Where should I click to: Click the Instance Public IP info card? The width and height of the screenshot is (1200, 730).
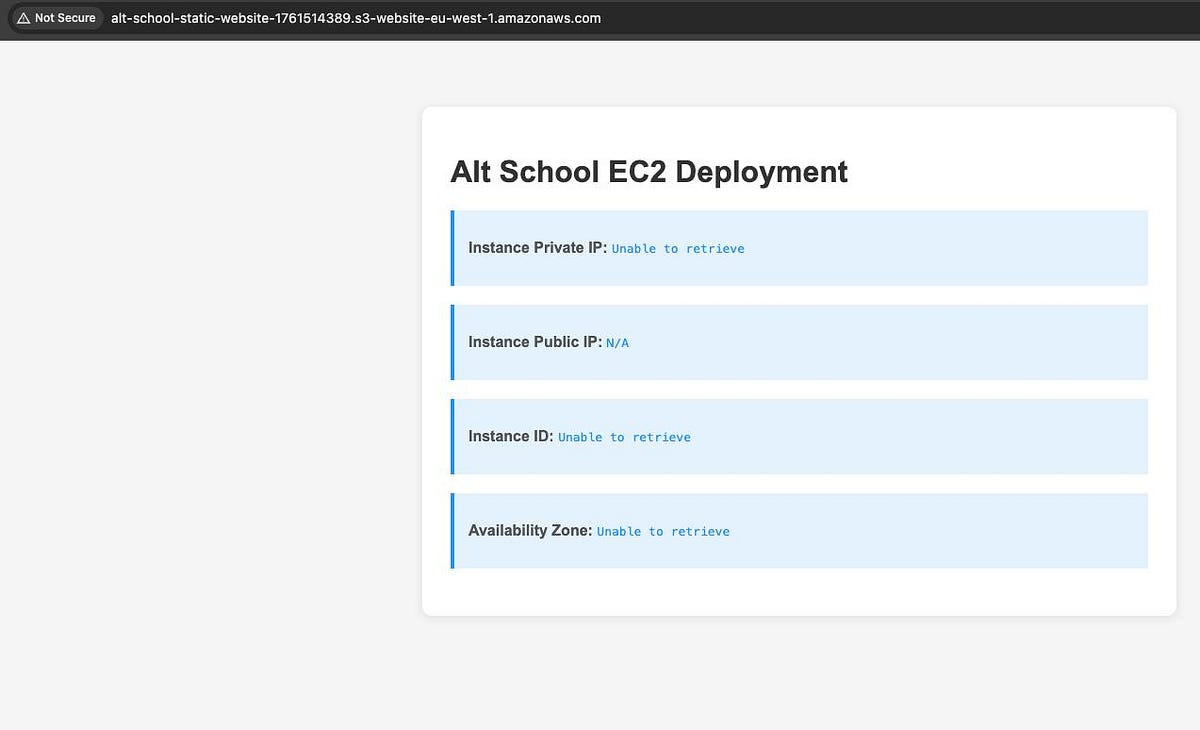tap(800, 342)
